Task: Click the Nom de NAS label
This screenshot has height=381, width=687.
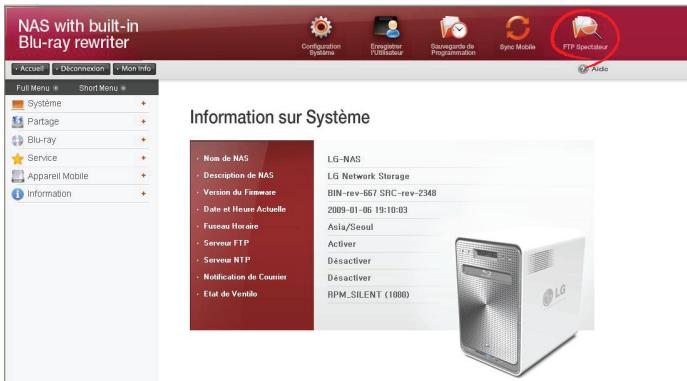Action: [226, 158]
